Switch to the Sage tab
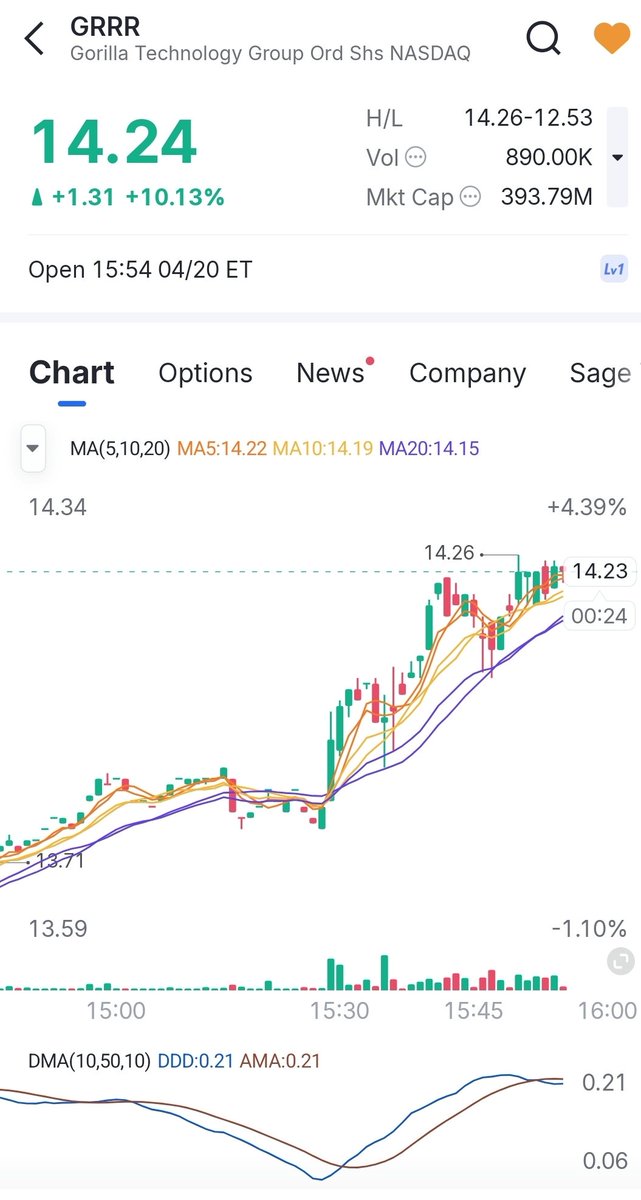 [601, 373]
